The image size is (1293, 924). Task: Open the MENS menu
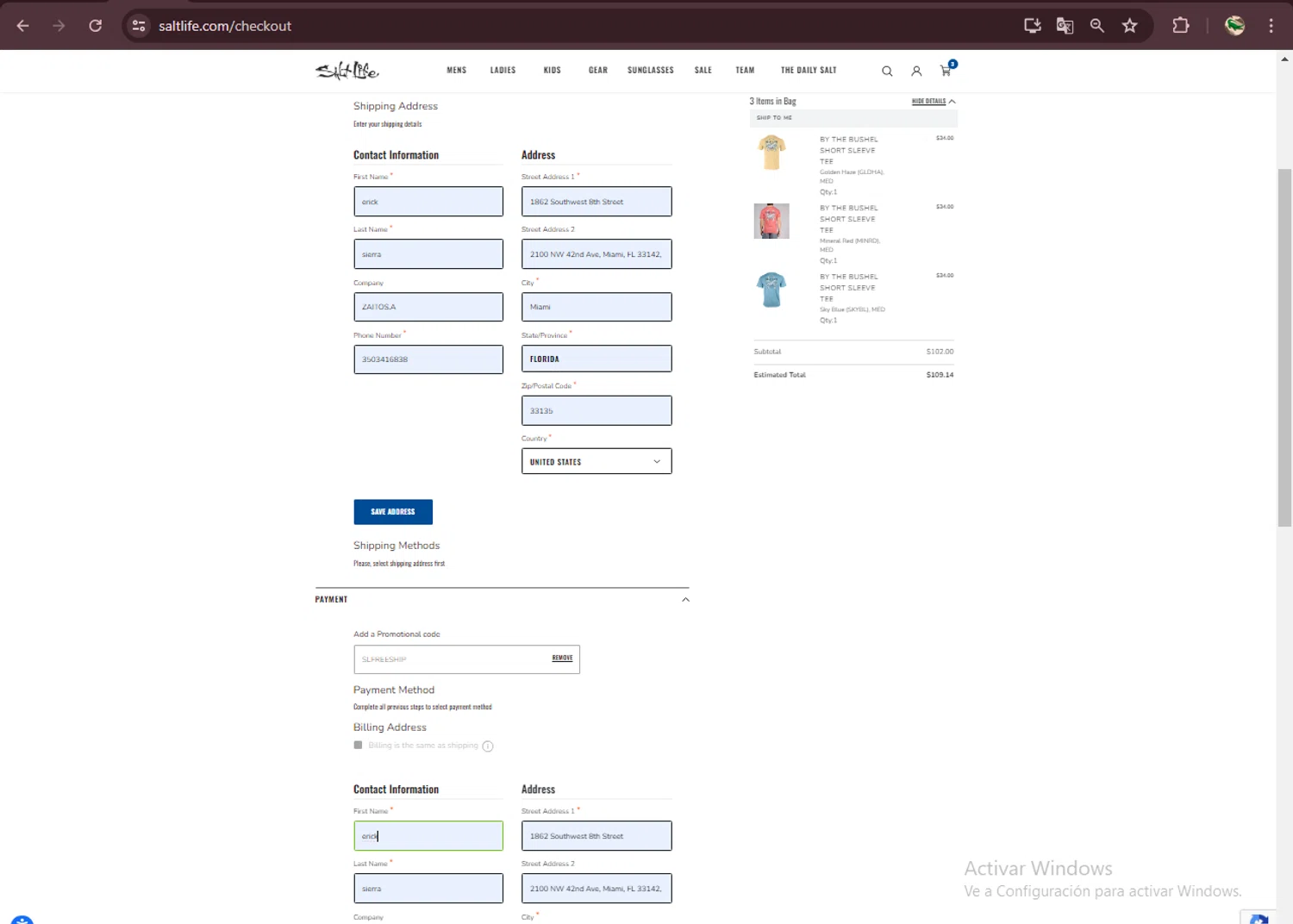[457, 71]
